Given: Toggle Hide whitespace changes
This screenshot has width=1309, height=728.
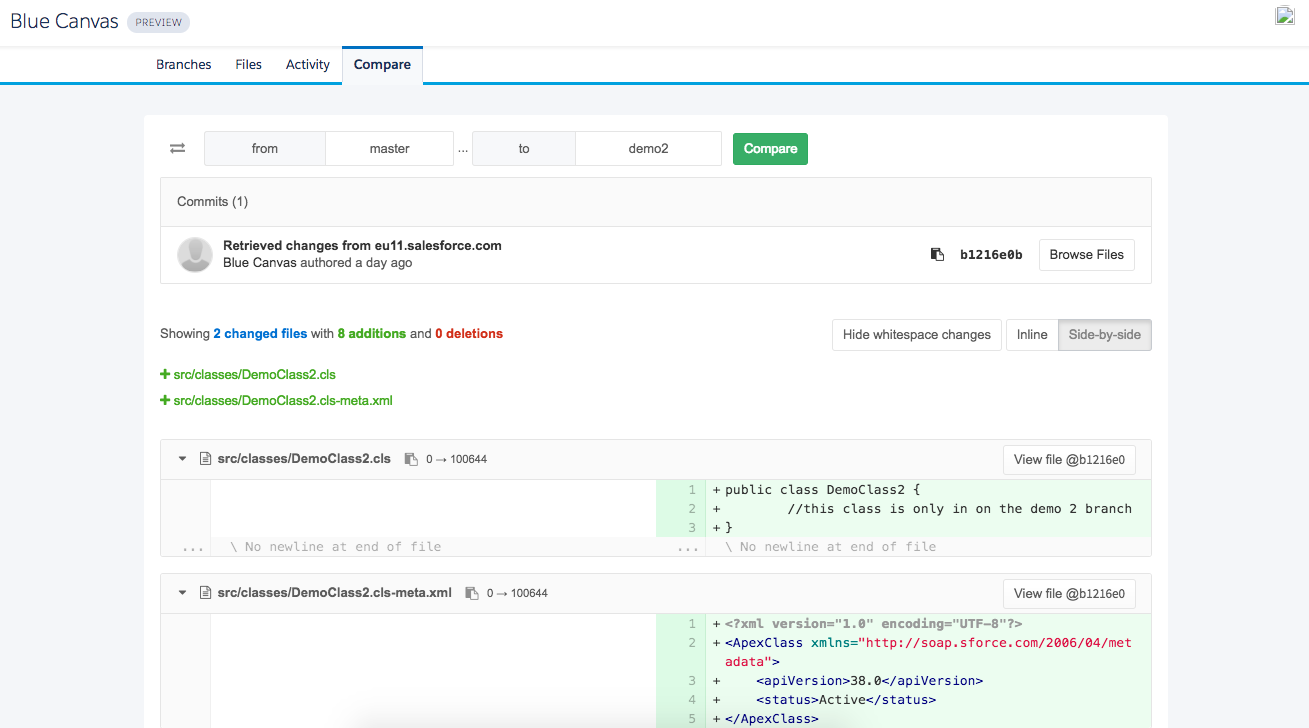Looking at the screenshot, I should click(x=917, y=335).
